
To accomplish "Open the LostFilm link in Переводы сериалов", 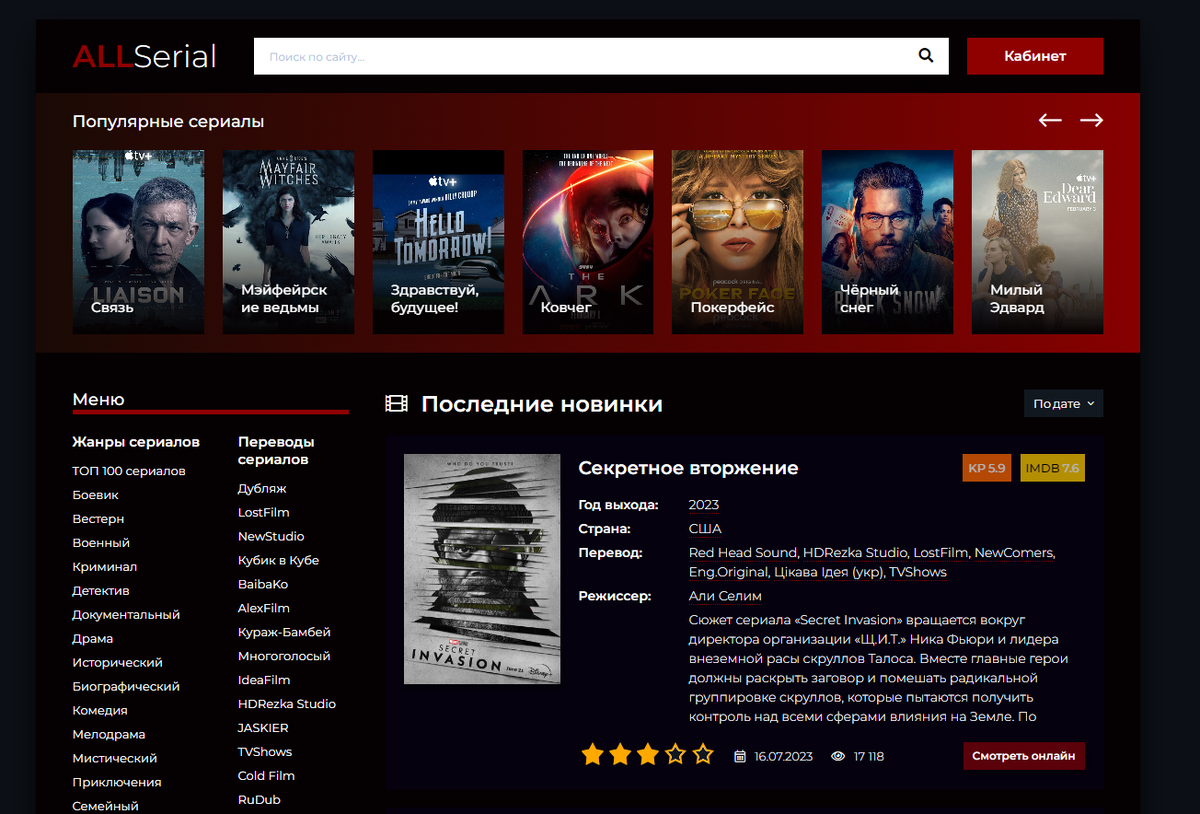I will (264, 513).
